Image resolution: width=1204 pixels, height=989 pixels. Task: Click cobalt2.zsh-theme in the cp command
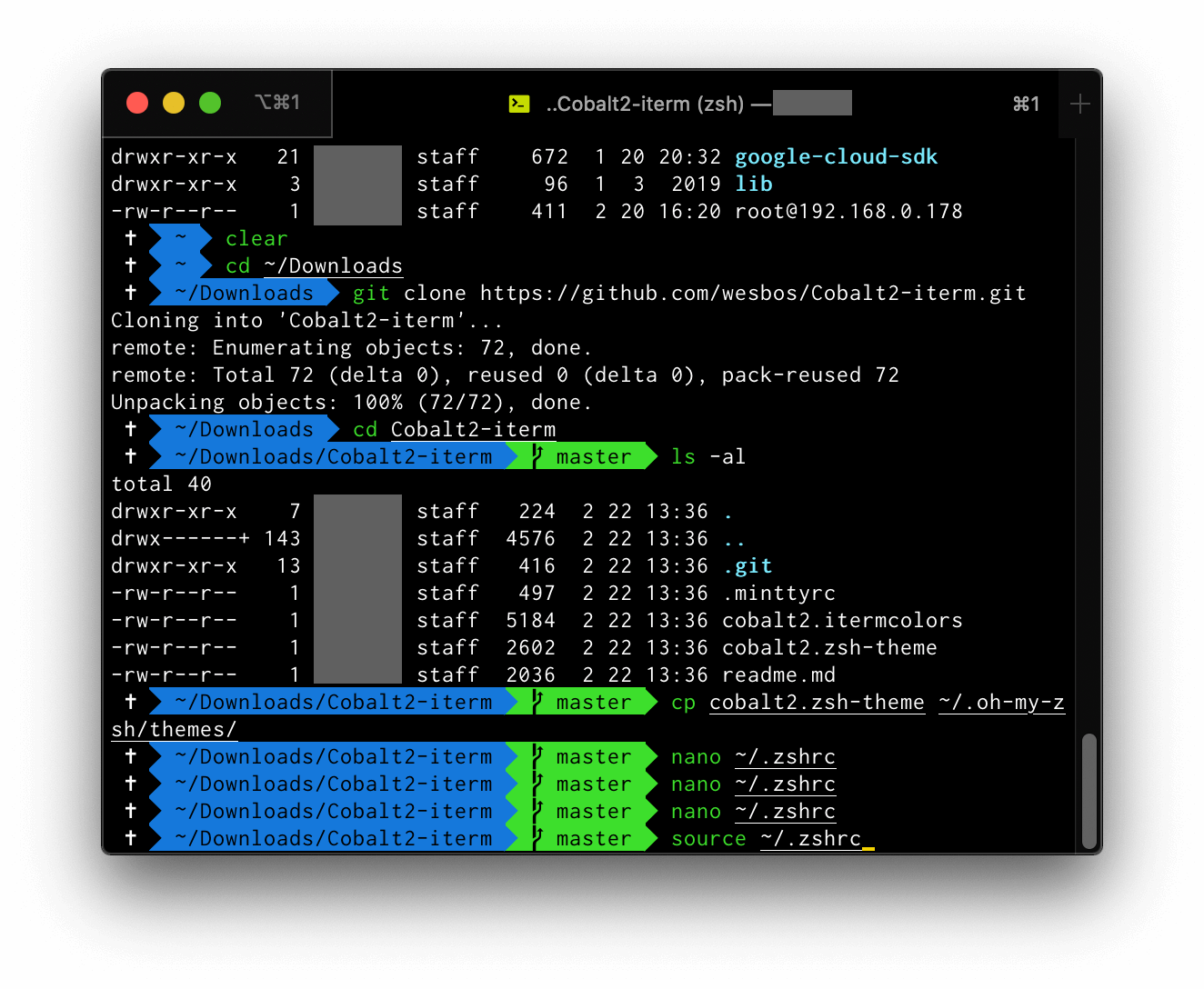[x=817, y=703]
